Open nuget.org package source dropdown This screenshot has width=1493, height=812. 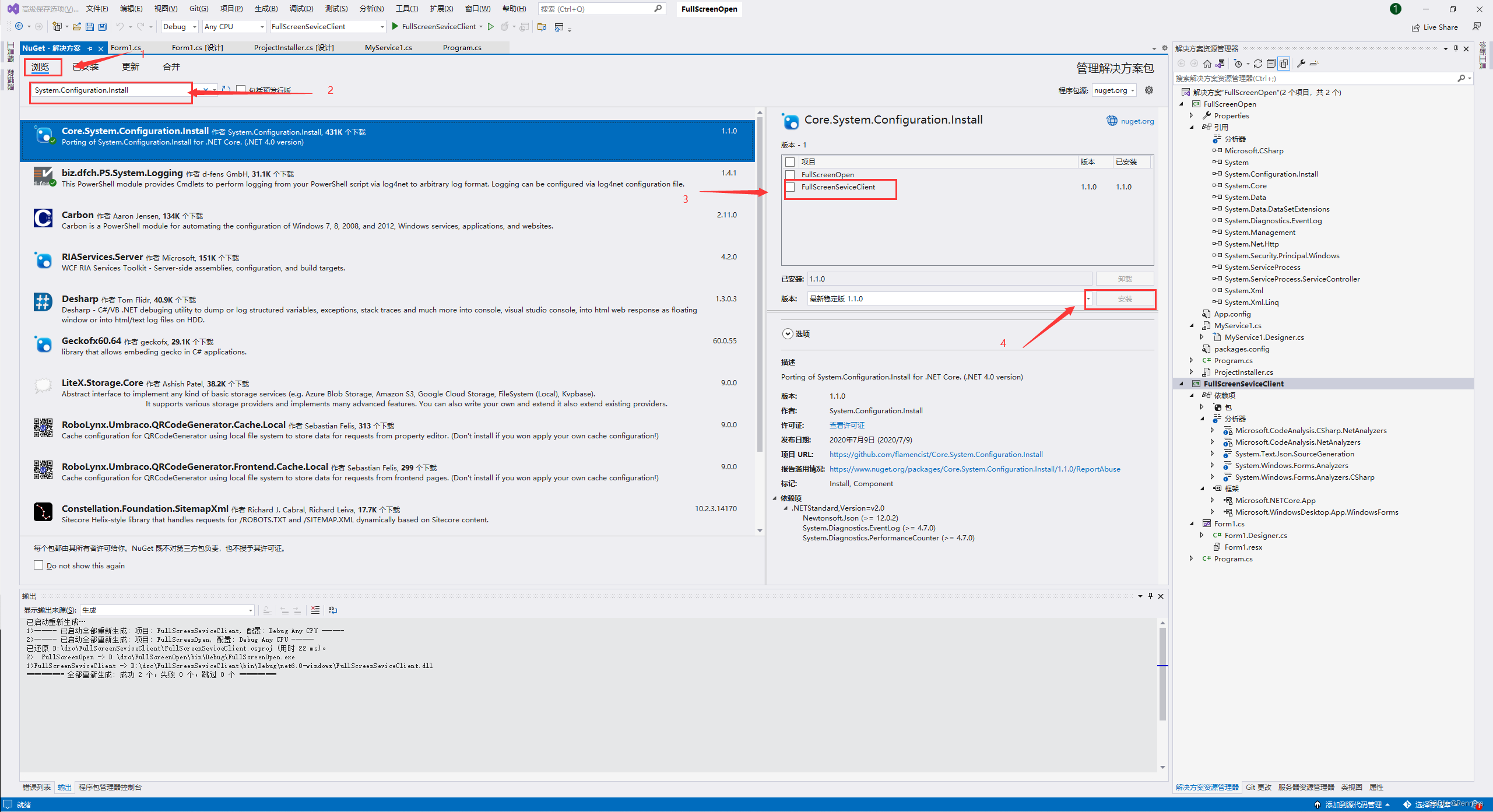pyautogui.click(x=1114, y=90)
